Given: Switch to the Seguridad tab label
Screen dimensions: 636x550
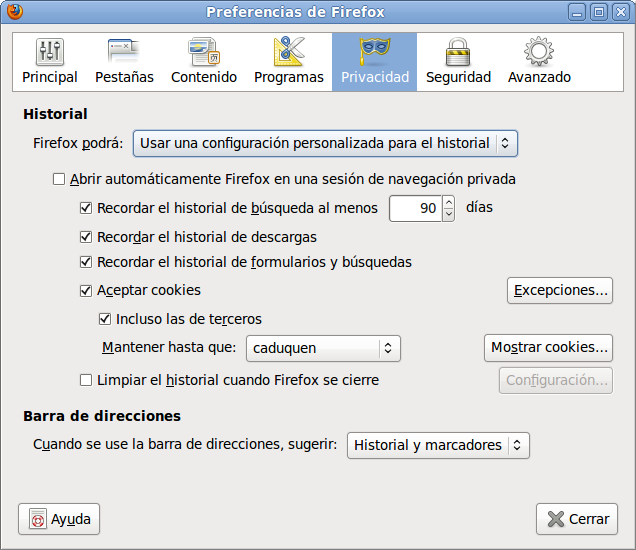Looking at the screenshot, I should coord(458,77).
